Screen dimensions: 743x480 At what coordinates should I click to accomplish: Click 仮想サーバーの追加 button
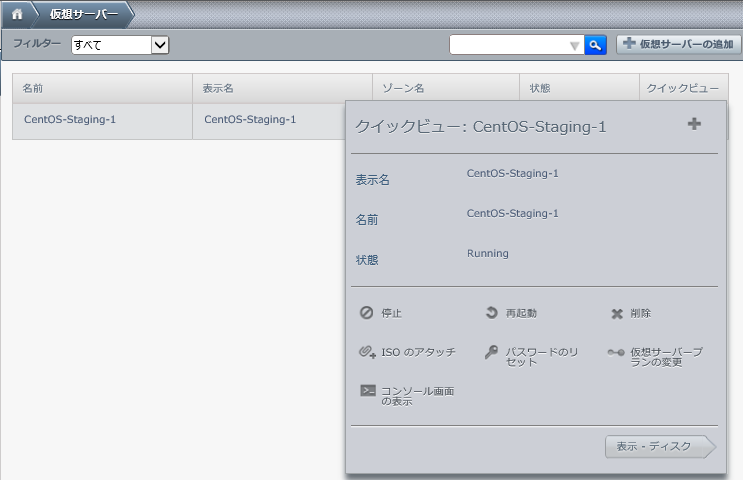(x=679, y=44)
